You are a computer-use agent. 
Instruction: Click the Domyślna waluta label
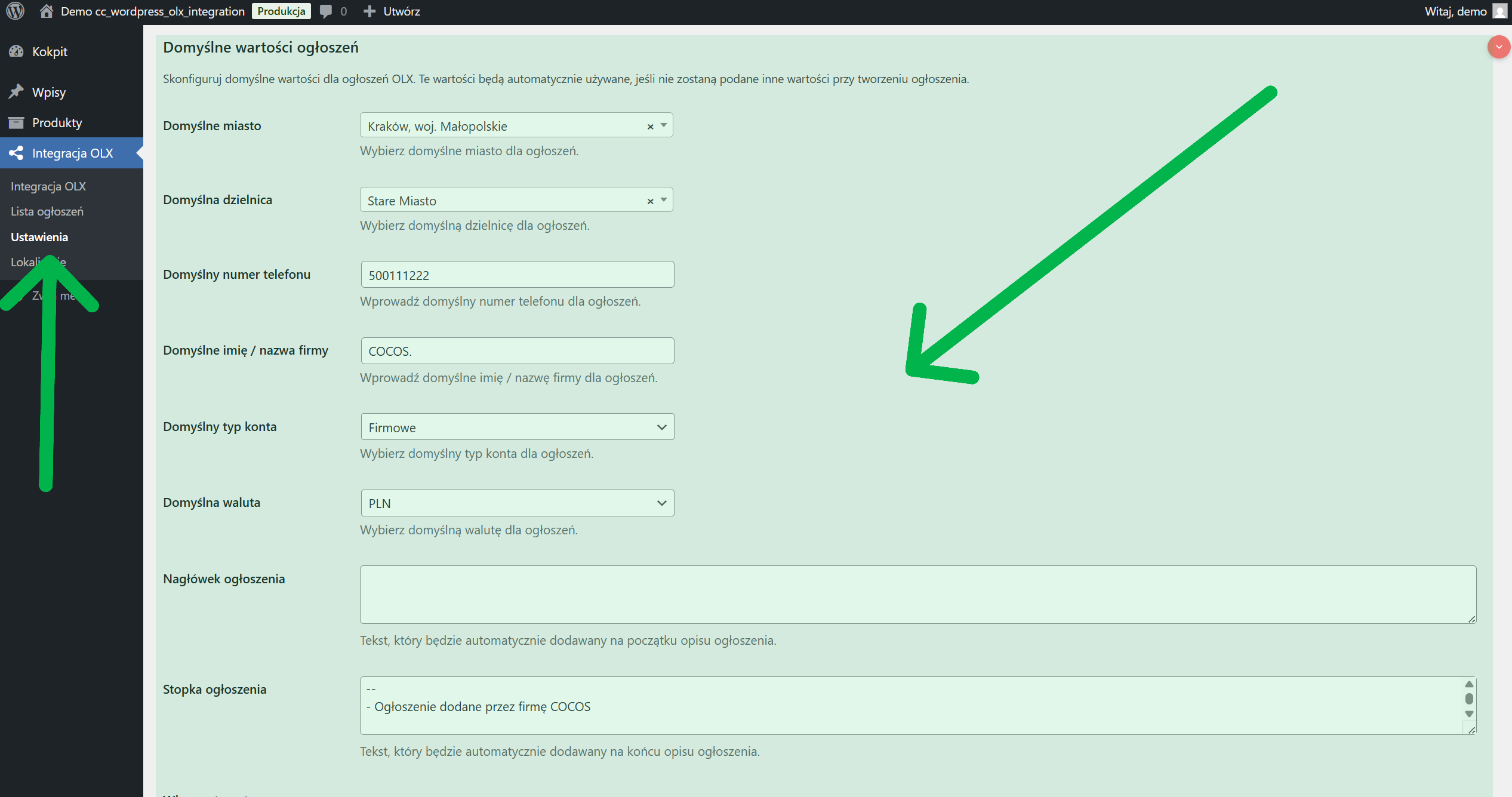coord(211,503)
